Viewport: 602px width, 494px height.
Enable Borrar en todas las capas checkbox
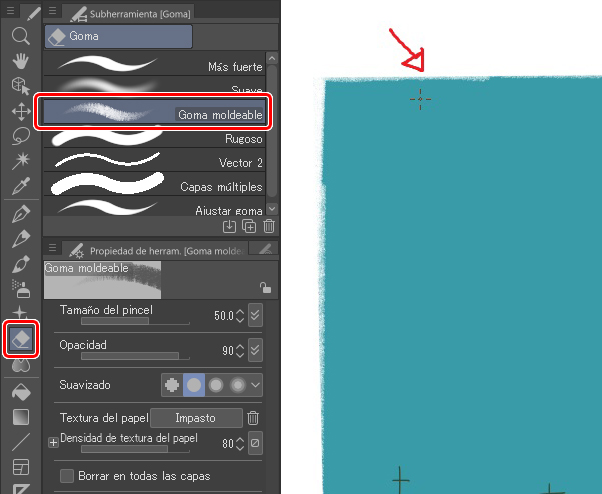pos(67,476)
